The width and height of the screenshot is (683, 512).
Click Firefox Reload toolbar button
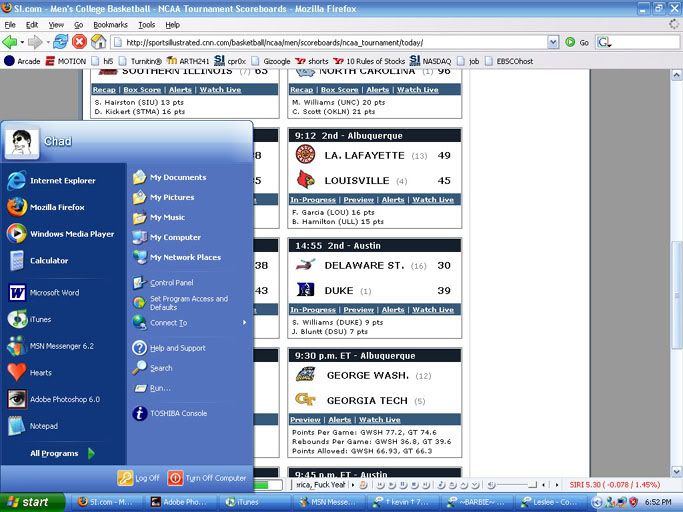[x=61, y=42]
